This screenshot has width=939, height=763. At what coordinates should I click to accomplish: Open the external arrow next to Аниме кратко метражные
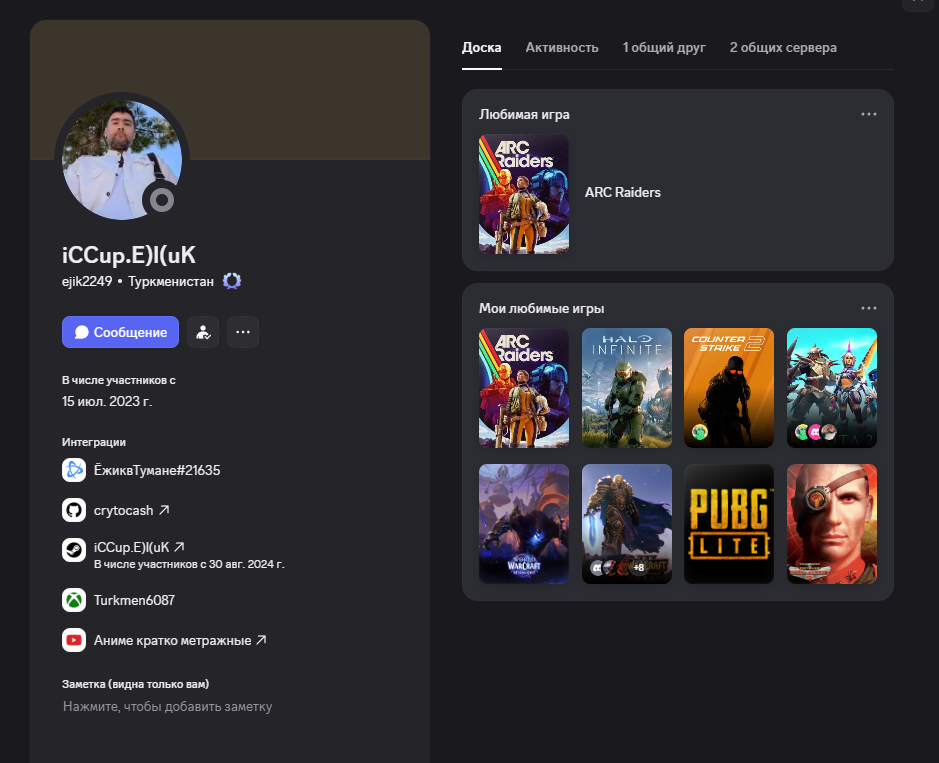(261, 640)
